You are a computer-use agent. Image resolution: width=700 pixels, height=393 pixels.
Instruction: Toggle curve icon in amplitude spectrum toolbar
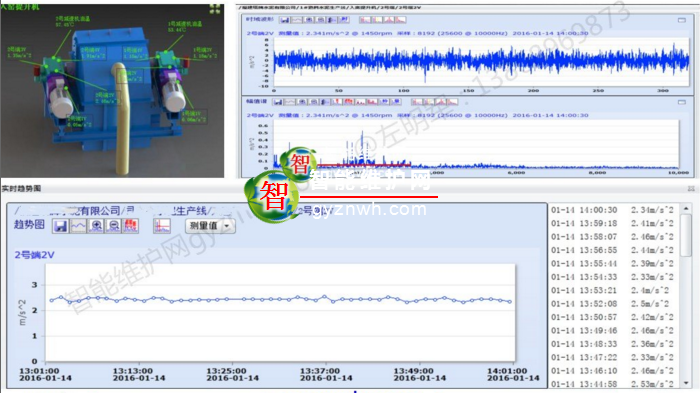pyautogui.click(x=290, y=102)
